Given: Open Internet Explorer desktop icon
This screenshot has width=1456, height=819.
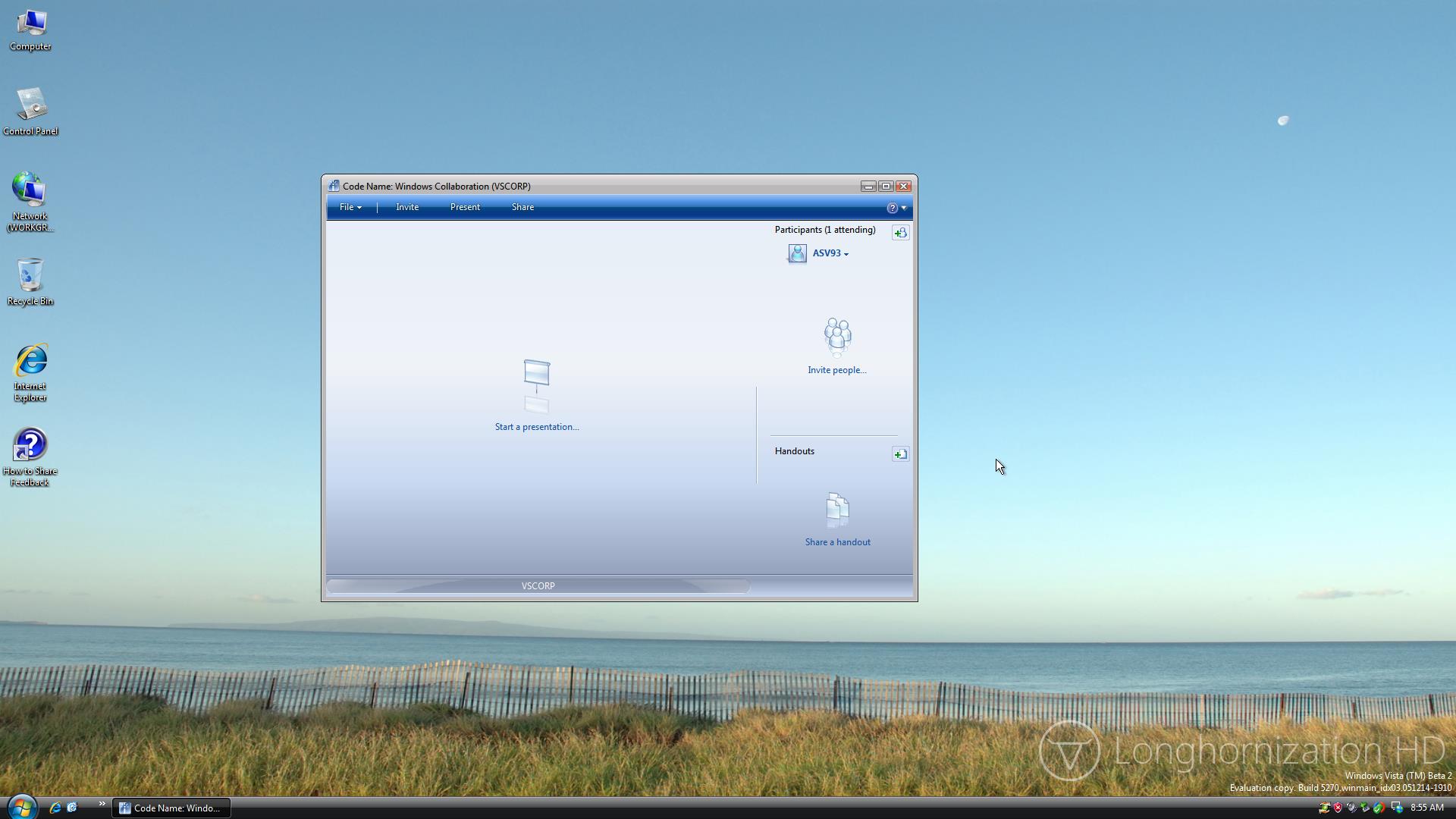Looking at the screenshot, I should 30,362.
